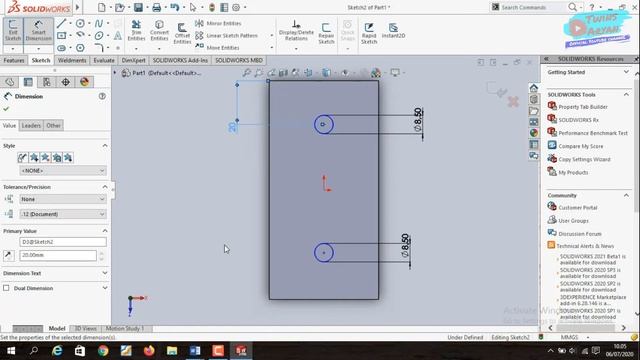Viewport: 640px width, 360px height.
Task: Open the Appearances color ball in task pane
Action: (x=533, y=133)
